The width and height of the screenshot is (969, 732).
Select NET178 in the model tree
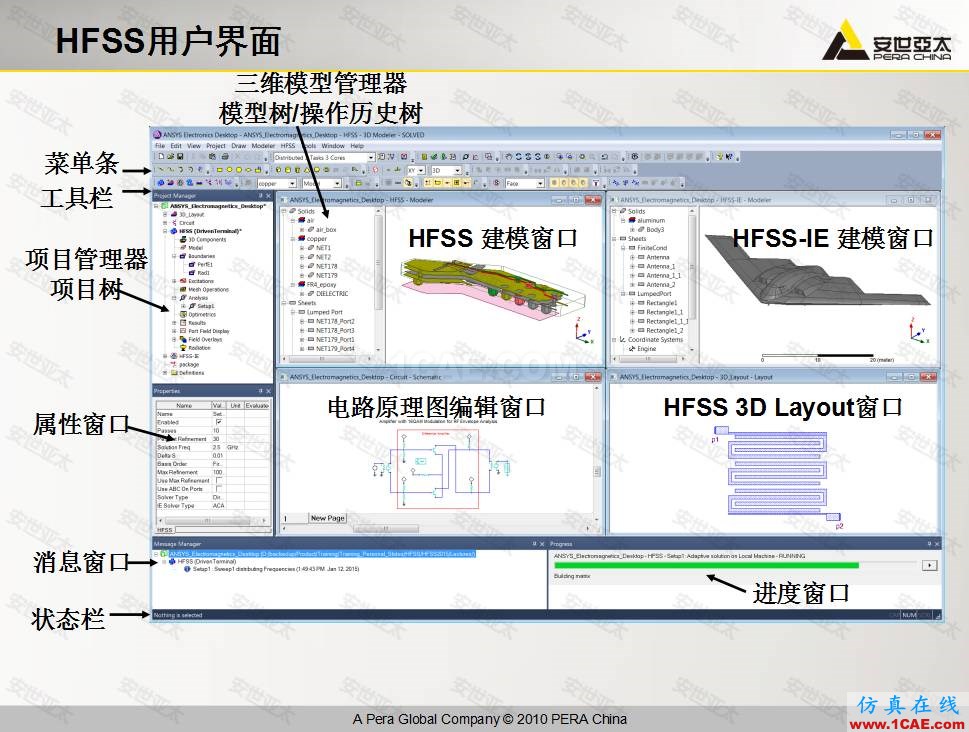(327, 266)
